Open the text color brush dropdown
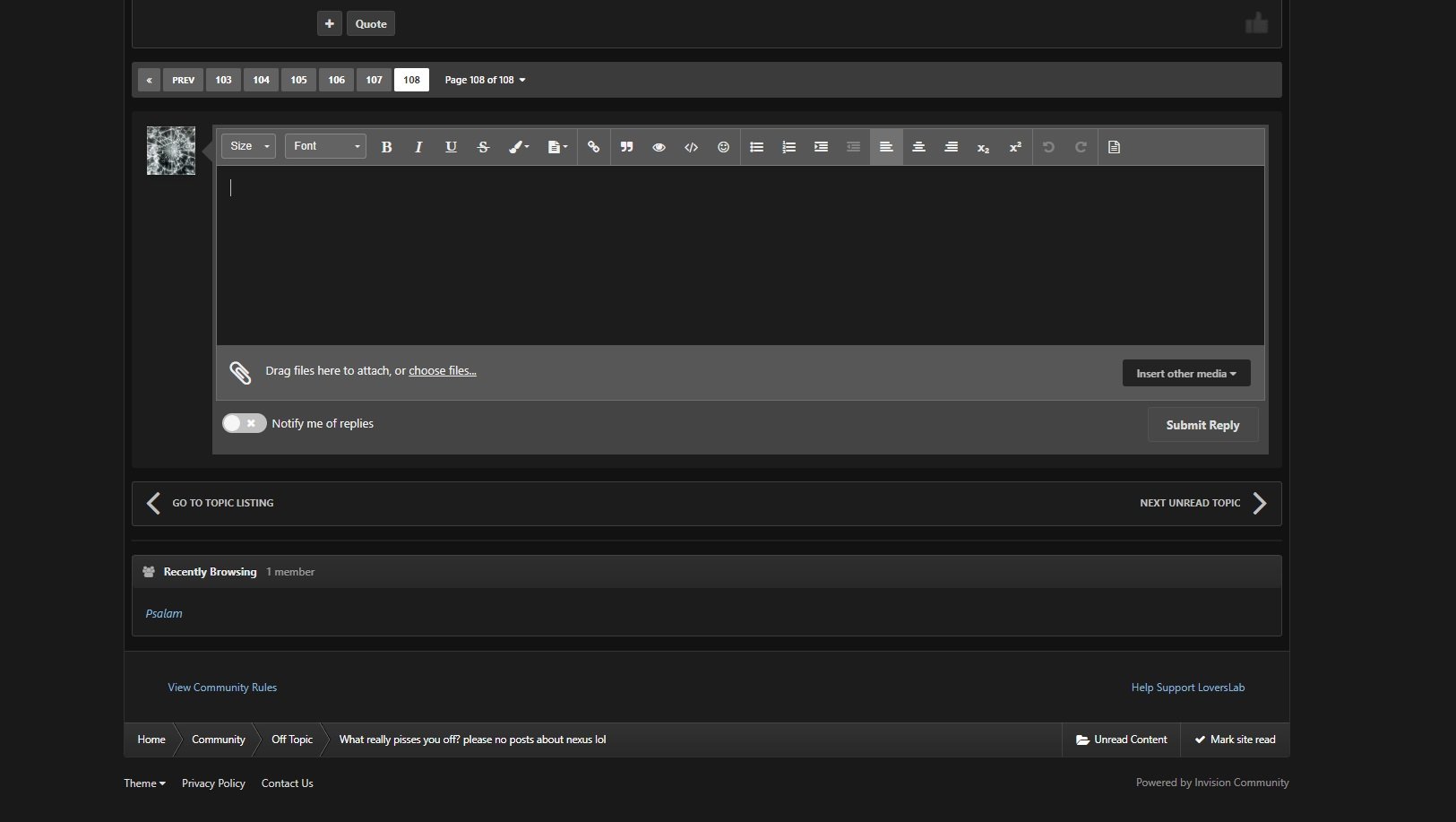The height and width of the screenshot is (822, 1456). [x=519, y=147]
